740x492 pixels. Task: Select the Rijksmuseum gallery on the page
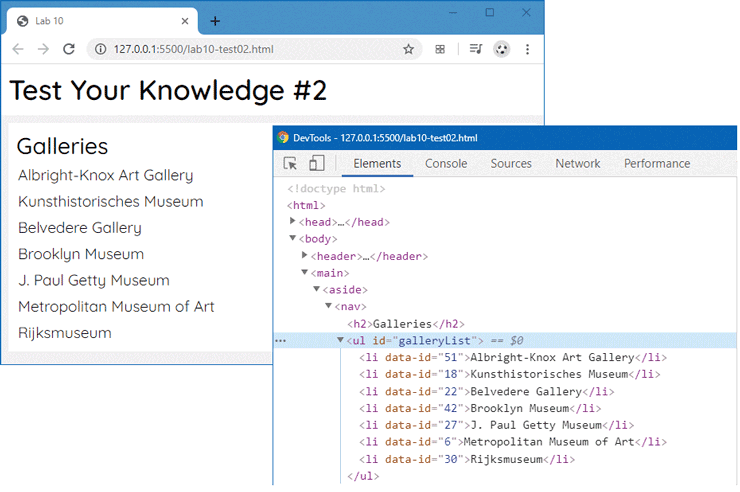point(65,332)
